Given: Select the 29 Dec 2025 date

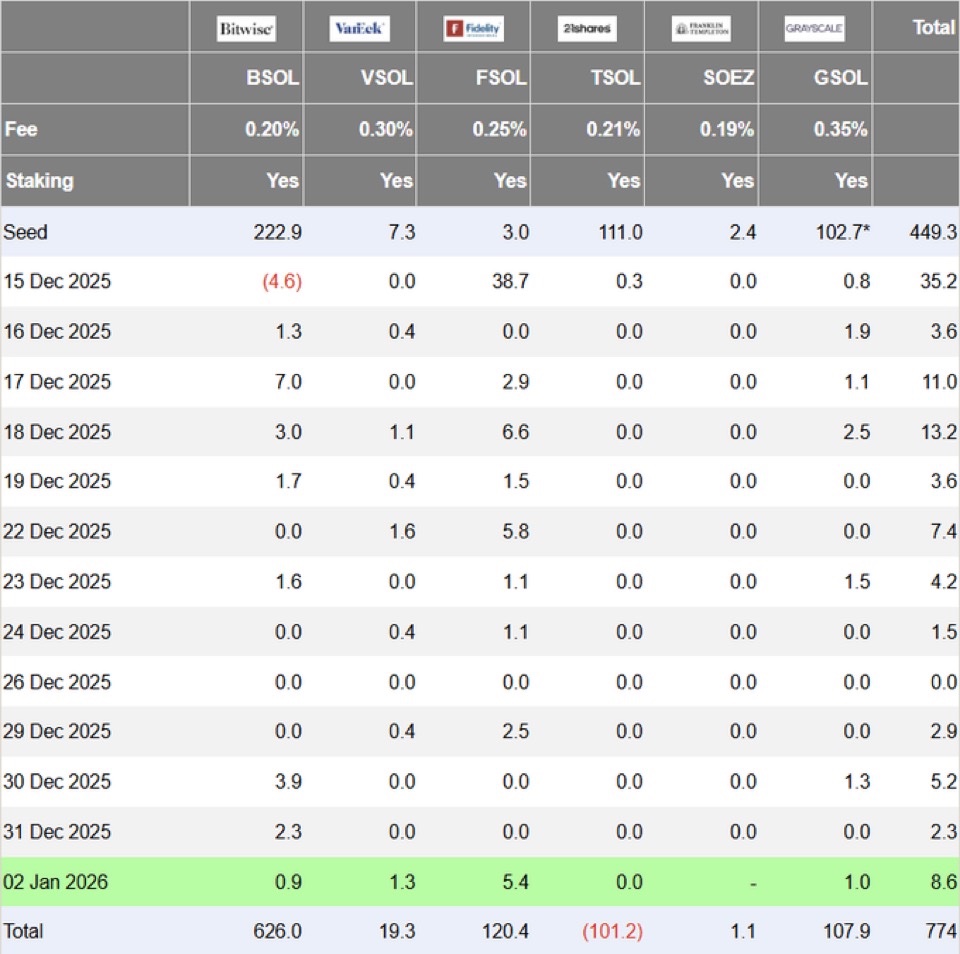Looking at the screenshot, I should coord(57,731).
